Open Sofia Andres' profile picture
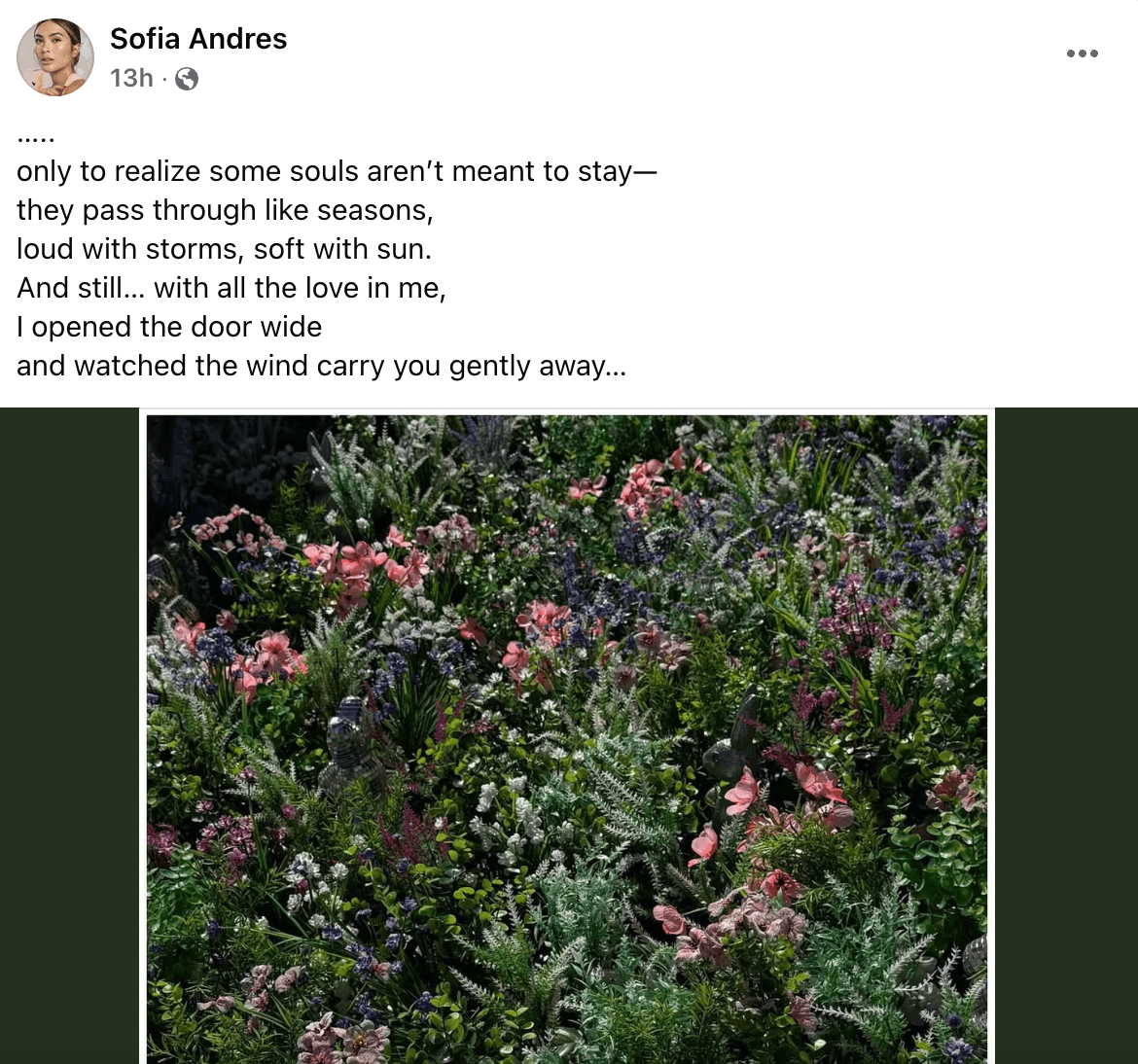This screenshot has width=1138, height=1064. tap(55, 57)
